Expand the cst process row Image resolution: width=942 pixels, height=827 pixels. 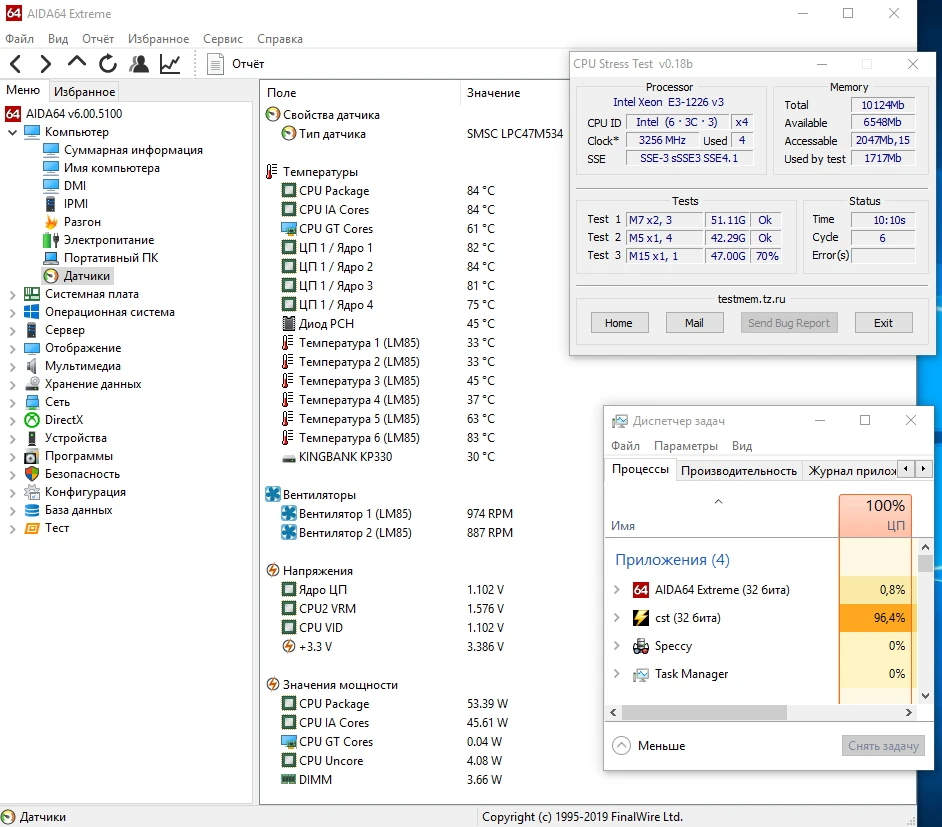point(617,618)
